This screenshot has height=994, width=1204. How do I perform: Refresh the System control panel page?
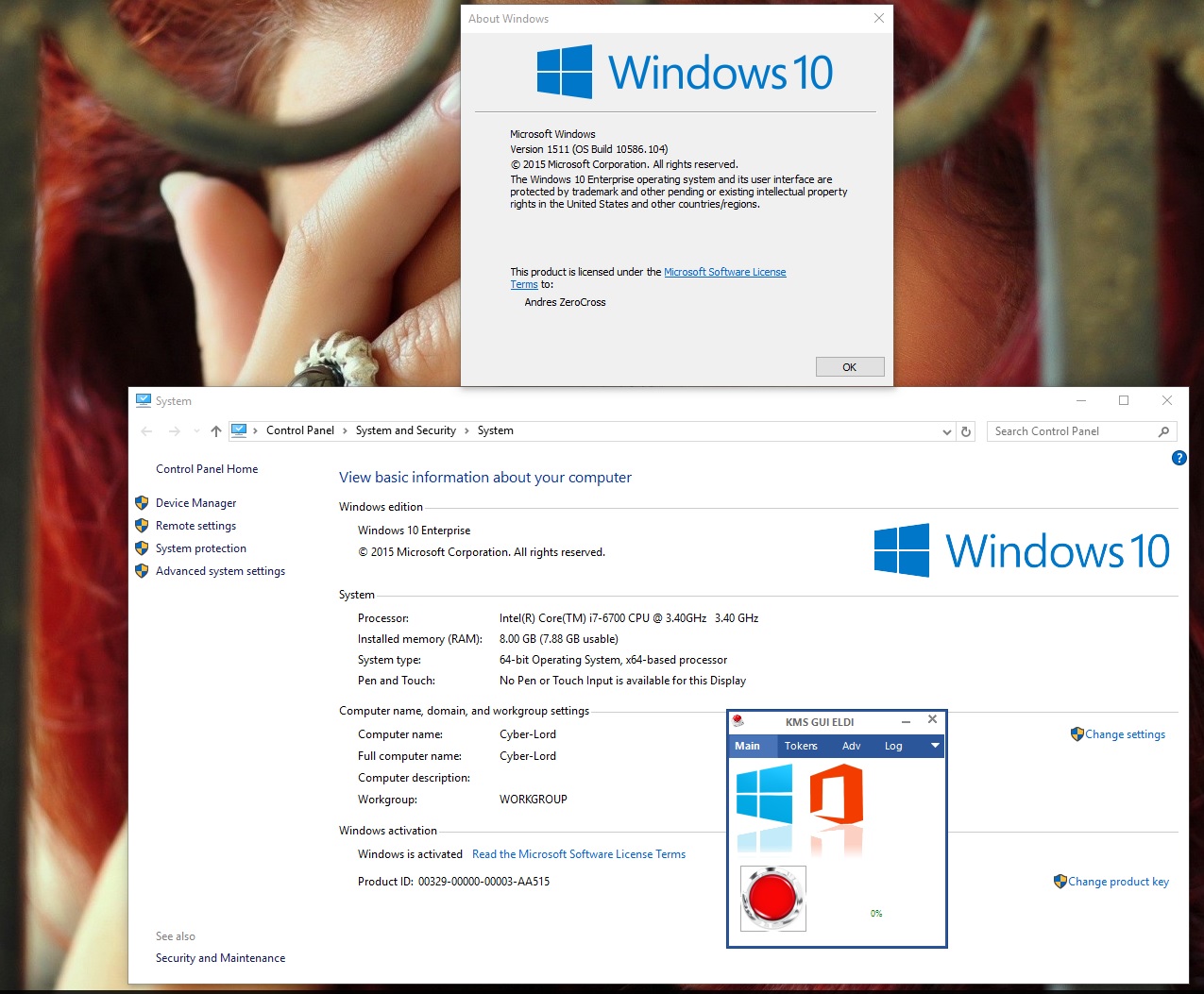pyautogui.click(x=966, y=431)
